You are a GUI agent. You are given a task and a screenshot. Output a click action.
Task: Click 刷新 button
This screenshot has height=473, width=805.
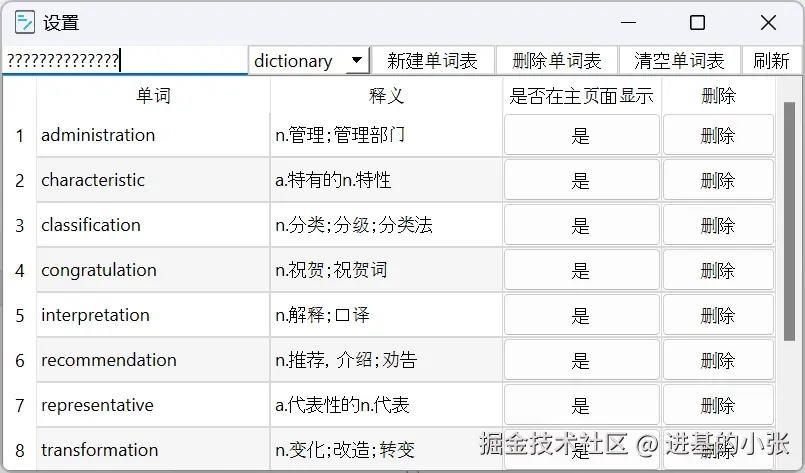(771, 61)
